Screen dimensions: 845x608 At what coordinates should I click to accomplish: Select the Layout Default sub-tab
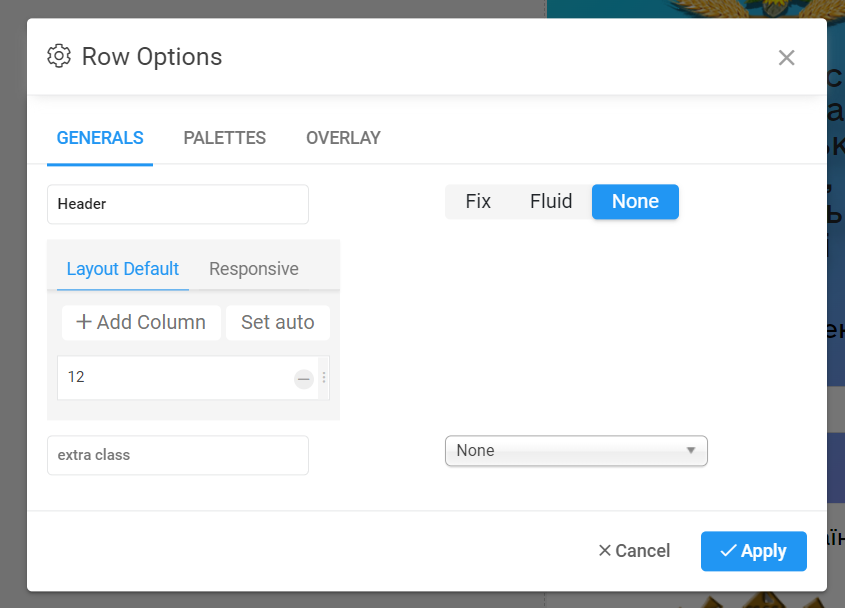point(122,269)
